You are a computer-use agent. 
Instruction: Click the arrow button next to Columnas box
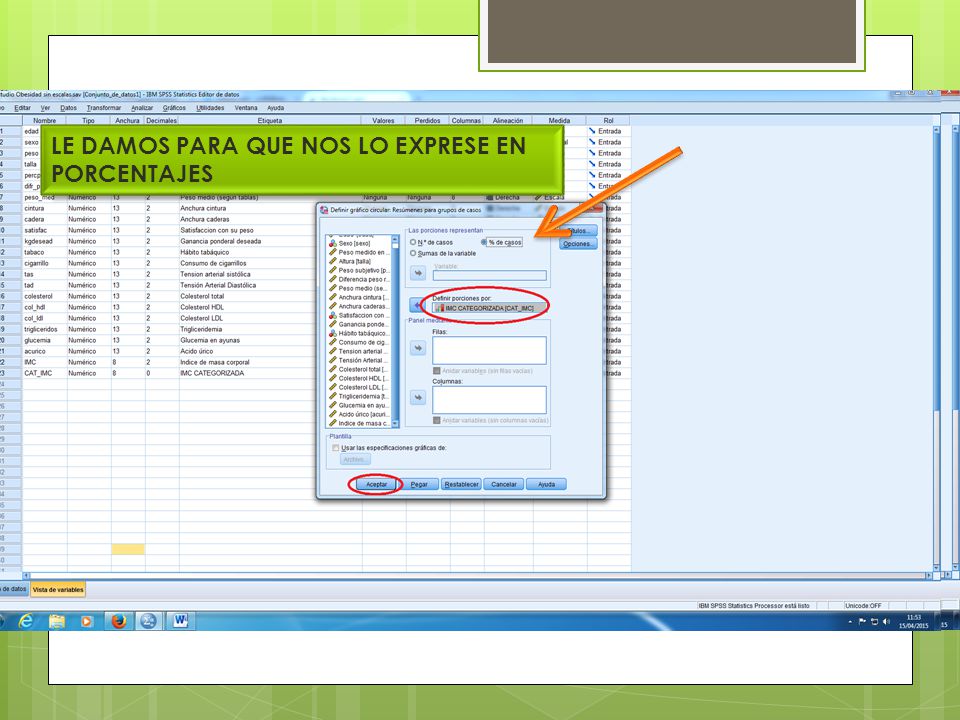[418, 398]
